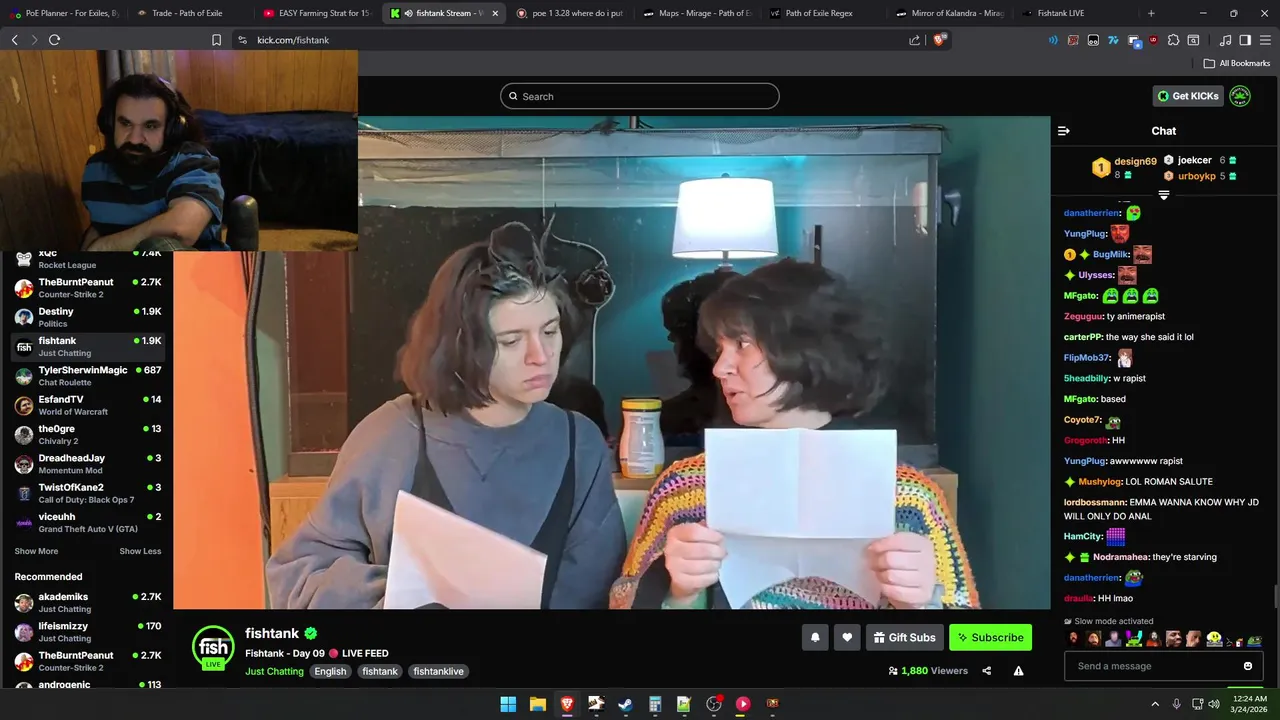The height and width of the screenshot is (720, 1280).
Task: Open a new browser tab
Action: pyautogui.click(x=1151, y=13)
